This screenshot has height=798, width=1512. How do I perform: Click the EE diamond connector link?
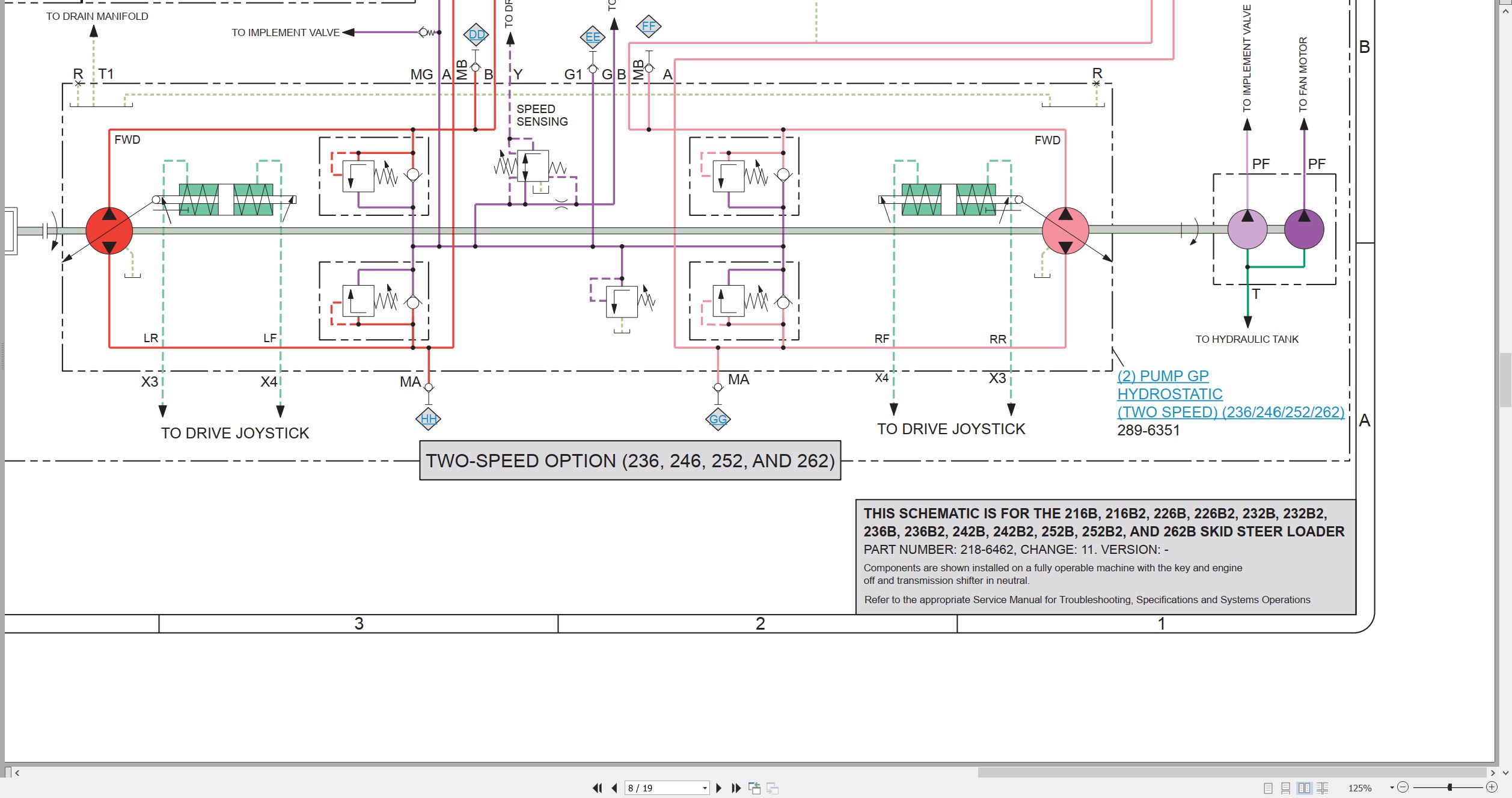[593, 37]
